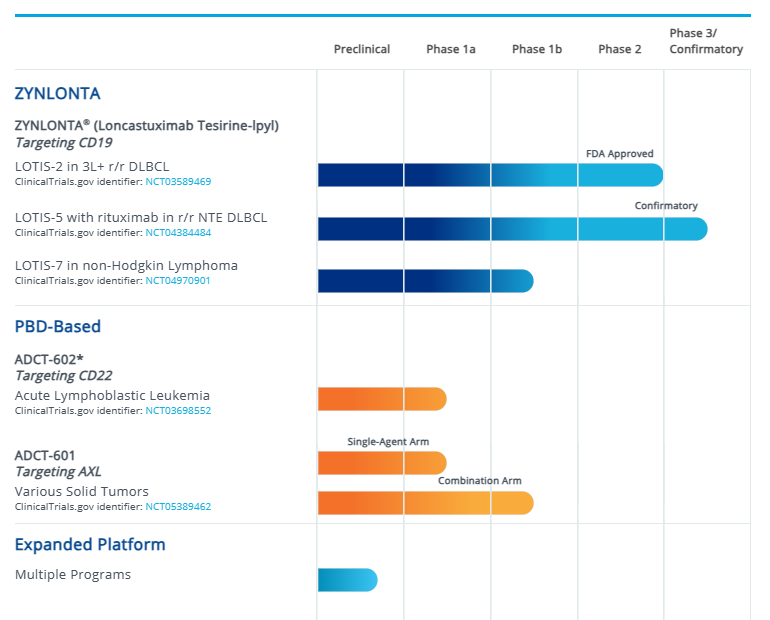
Task: Click the Phase 2 column header
Action: (x=620, y=49)
